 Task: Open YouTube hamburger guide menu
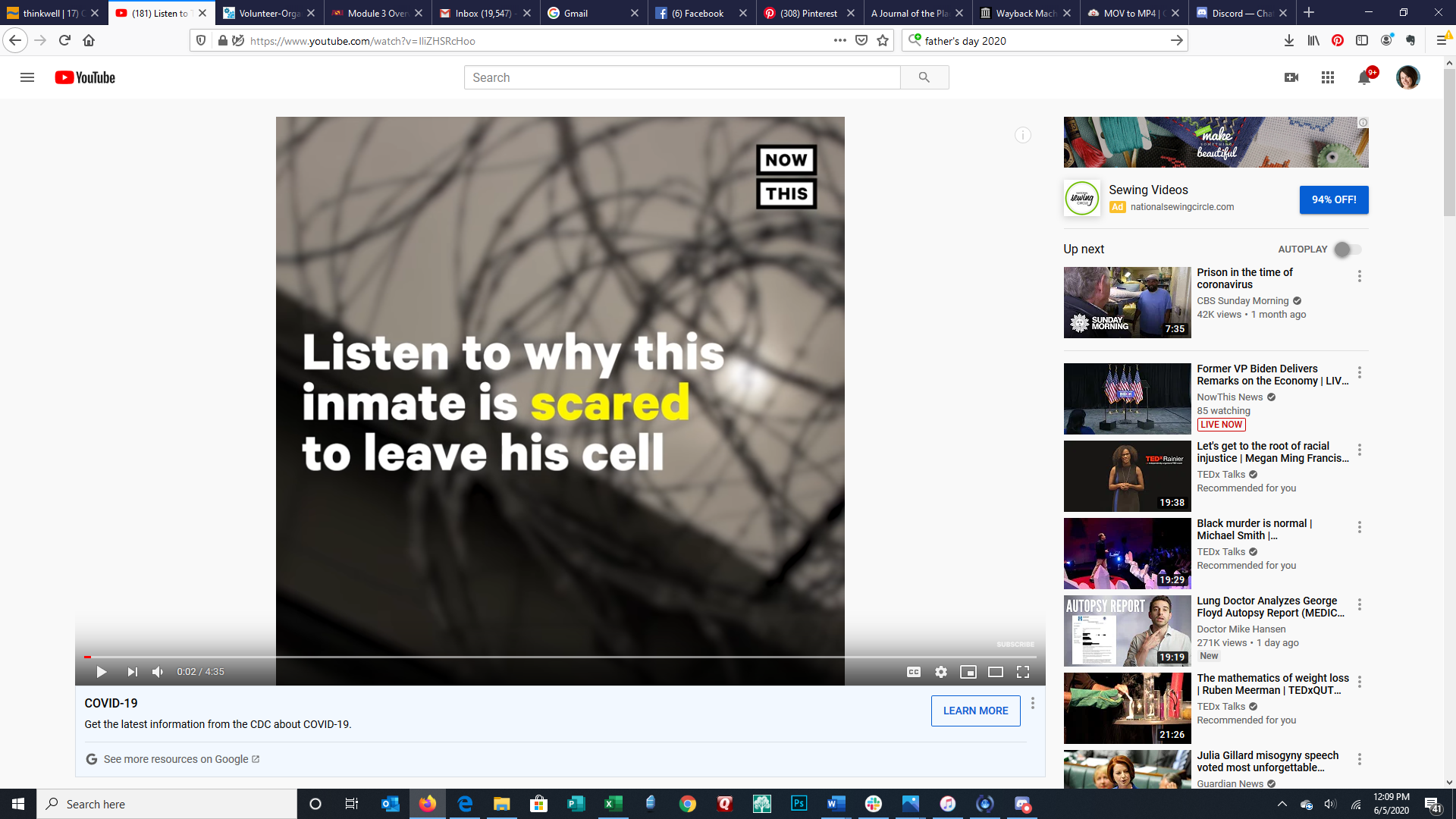27,77
